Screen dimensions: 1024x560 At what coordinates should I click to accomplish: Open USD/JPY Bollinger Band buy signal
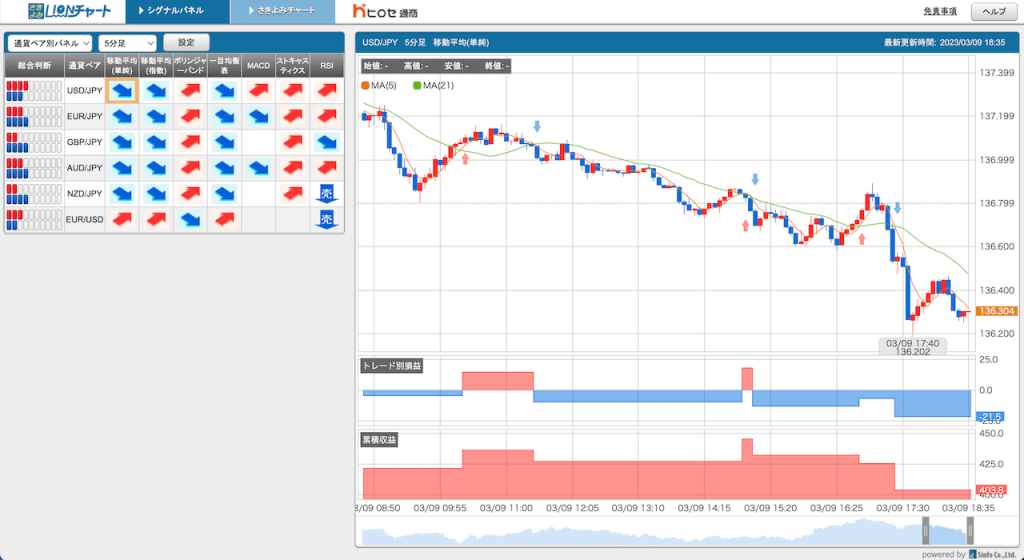(190, 91)
